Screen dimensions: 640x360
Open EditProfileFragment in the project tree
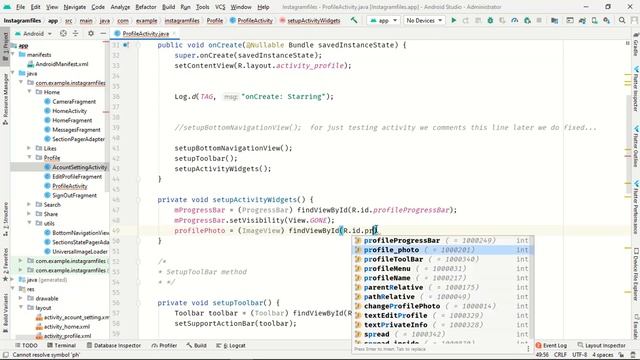click(77, 177)
